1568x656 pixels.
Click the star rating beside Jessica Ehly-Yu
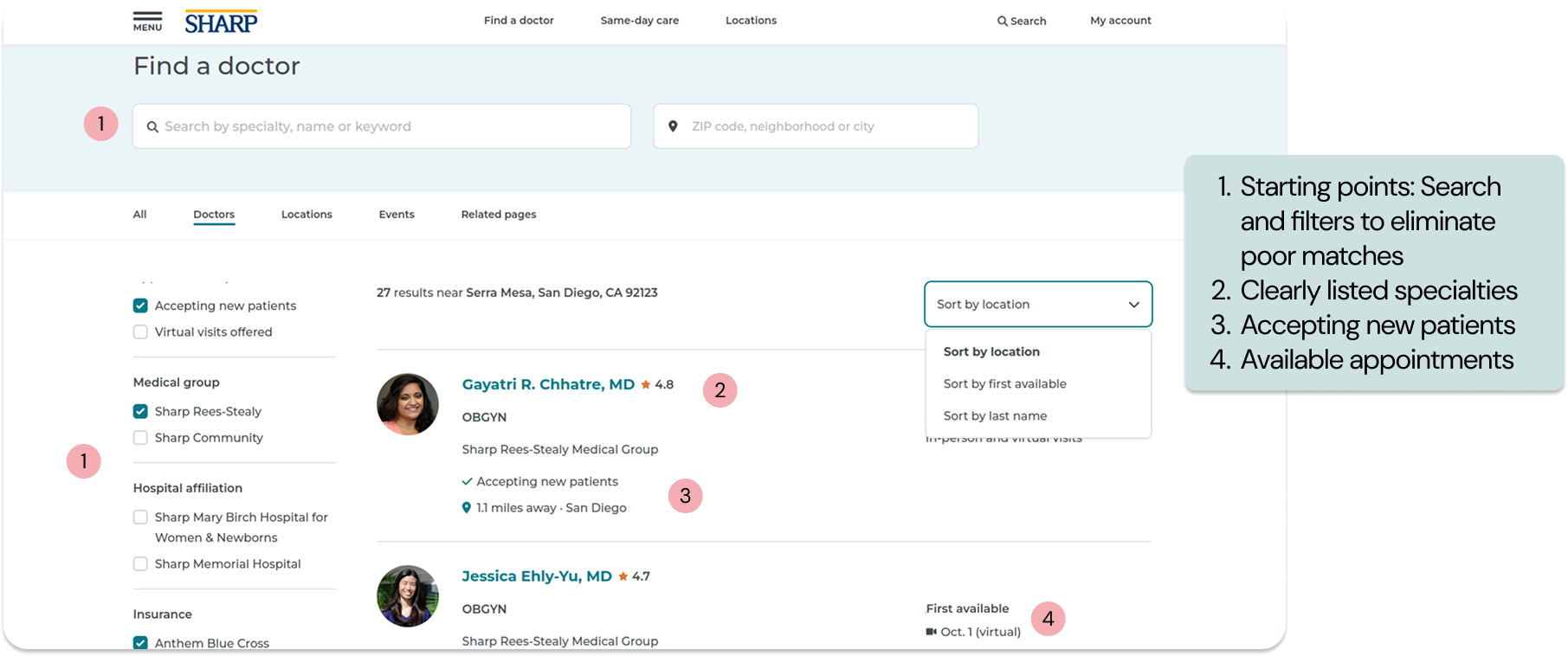coord(635,576)
